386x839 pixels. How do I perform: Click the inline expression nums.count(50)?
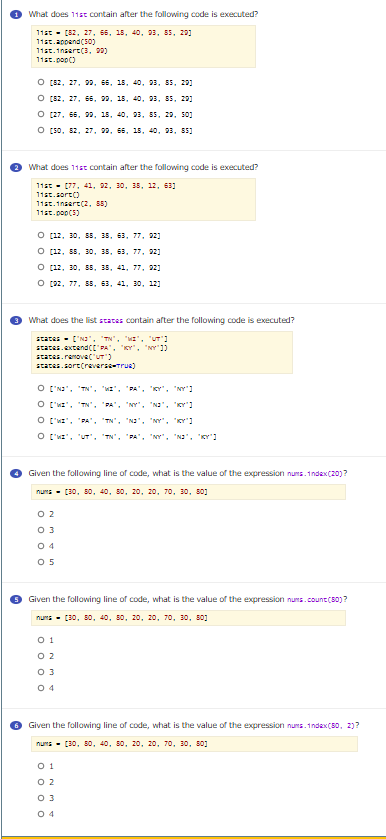(315, 599)
